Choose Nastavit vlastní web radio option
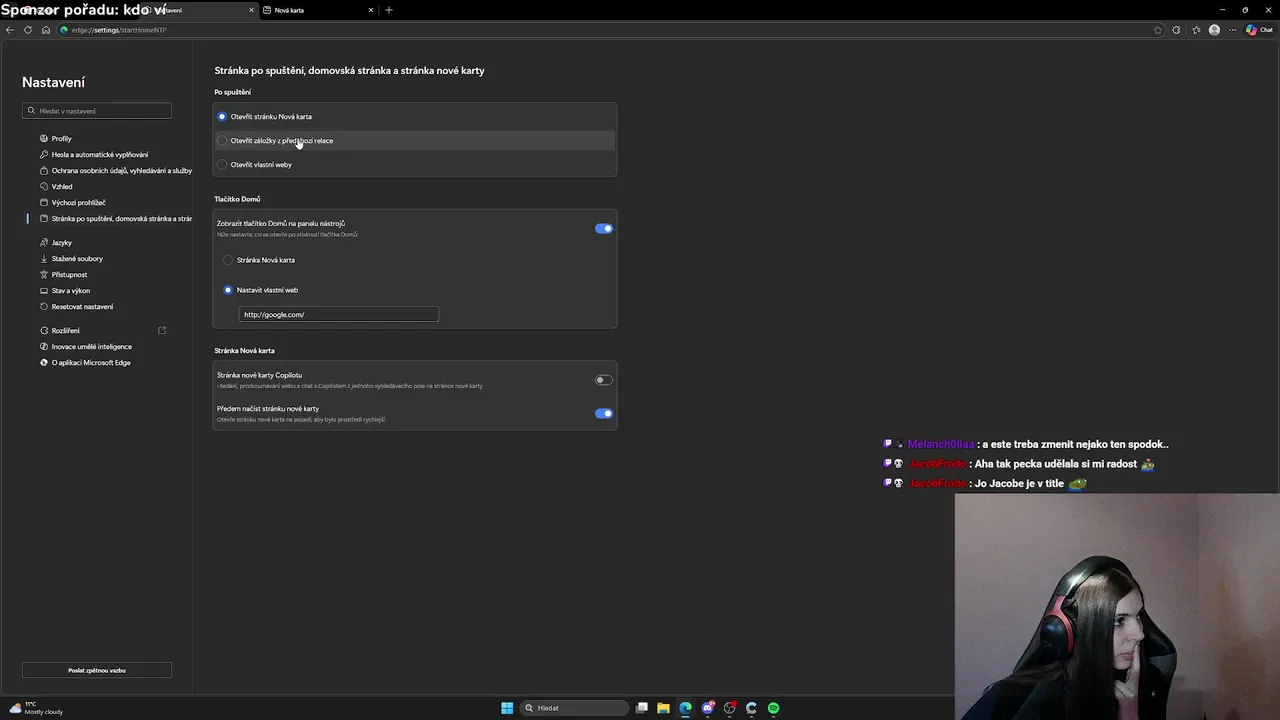Image resolution: width=1280 pixels, height=720 pixels. tap(228, 290)
